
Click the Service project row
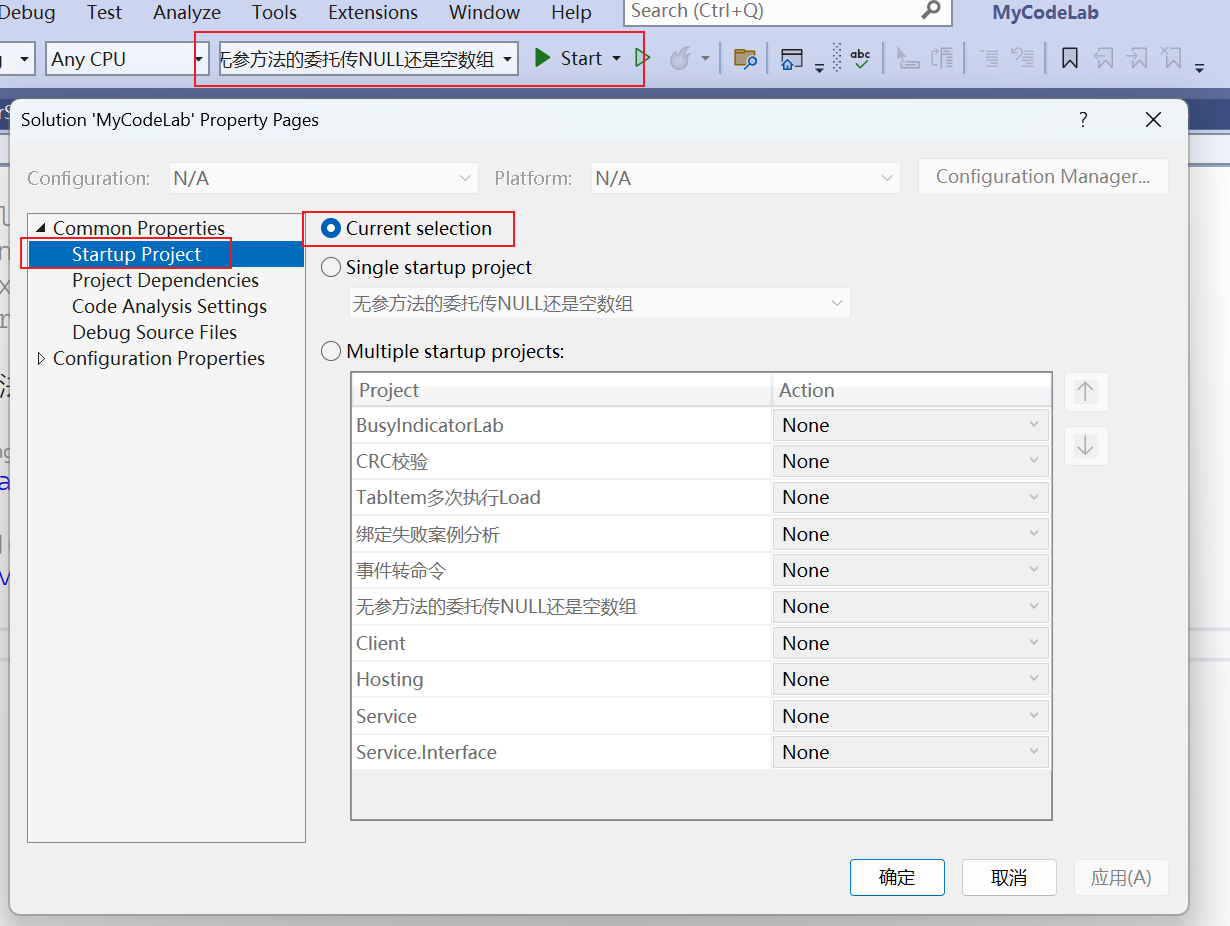[x=561, y=716]
